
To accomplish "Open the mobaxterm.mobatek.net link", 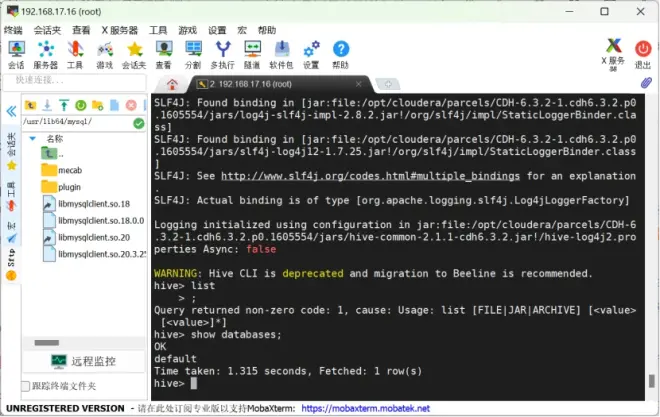I will pos(365,408).
